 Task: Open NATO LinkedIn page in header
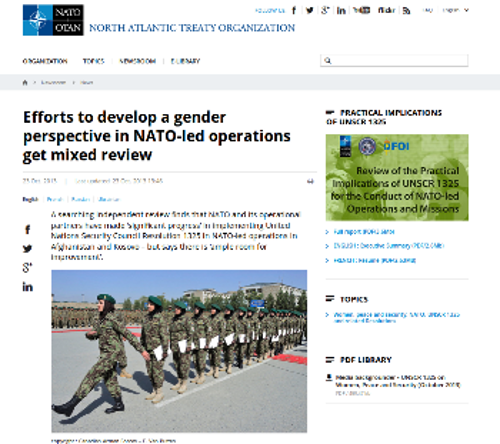click(341, 11)
